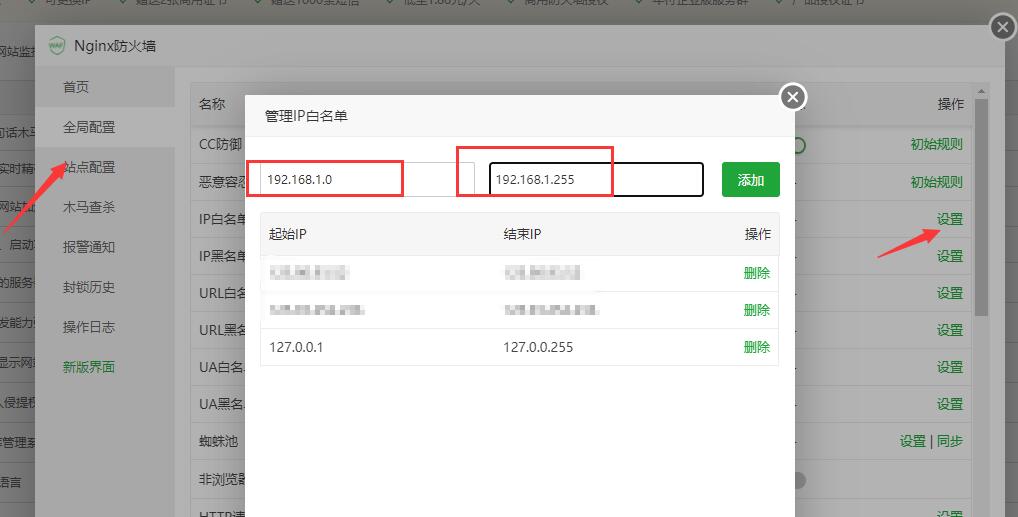This screenshot has width=1018, height=517.
Task: Click the 127.0.0.255 end IP cell
Action: point(538,347)
